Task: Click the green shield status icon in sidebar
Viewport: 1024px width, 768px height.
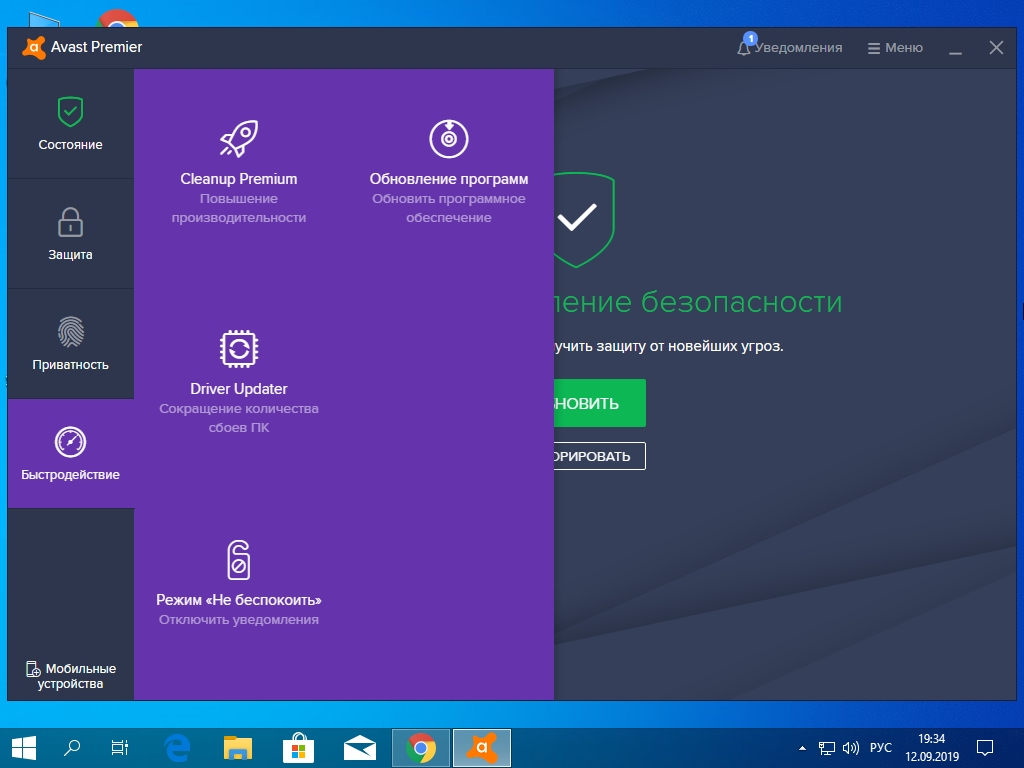Action: coord(71,112)
